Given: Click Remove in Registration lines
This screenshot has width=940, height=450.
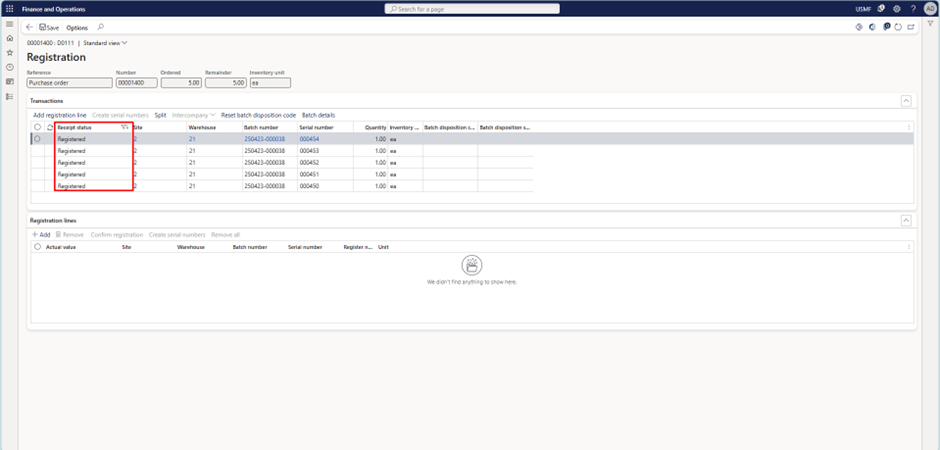Looking at the screenshot, I should tap(70, 235).
